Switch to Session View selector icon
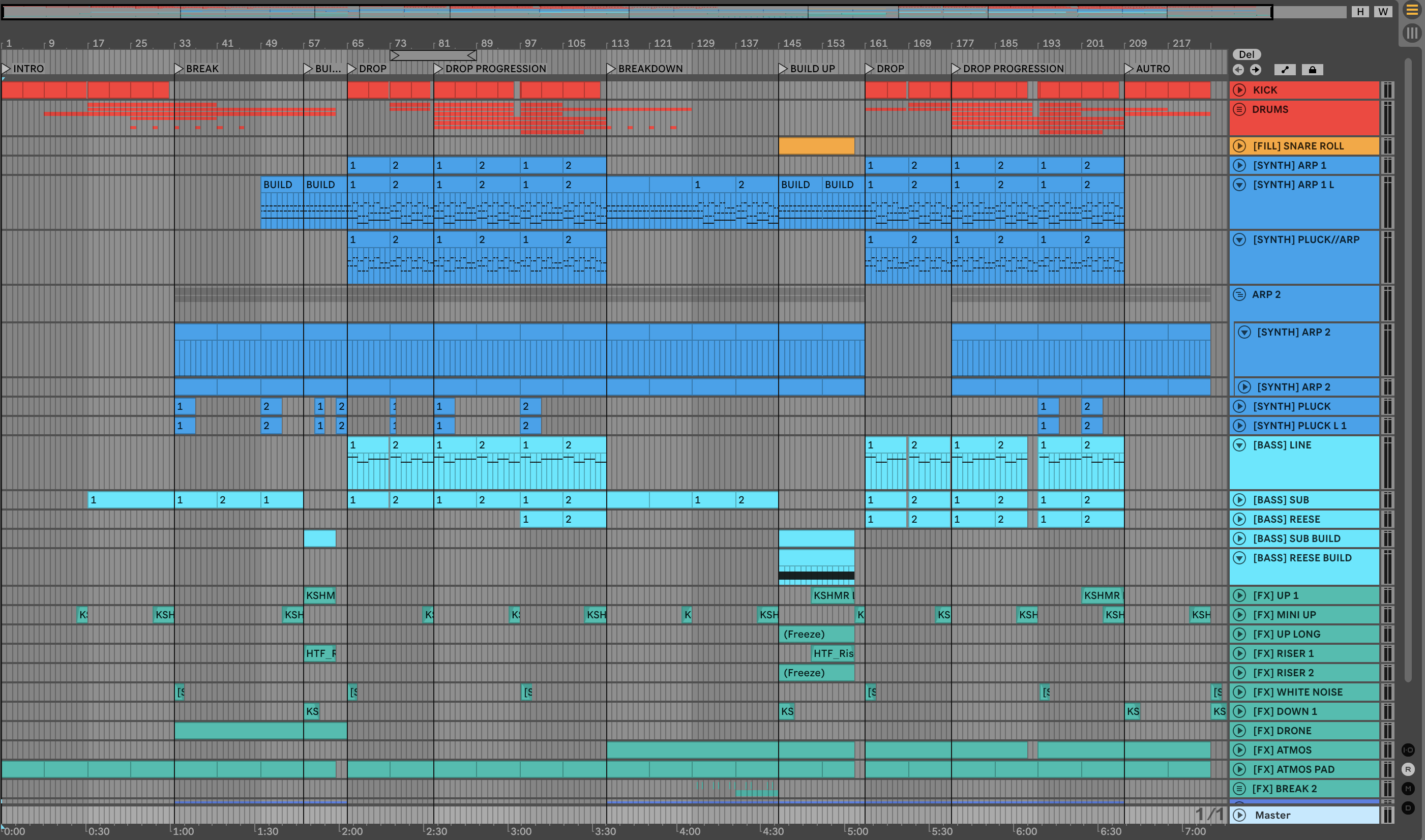The image size is (1425, 840). pyautogui.click(x=1412, y=34)
